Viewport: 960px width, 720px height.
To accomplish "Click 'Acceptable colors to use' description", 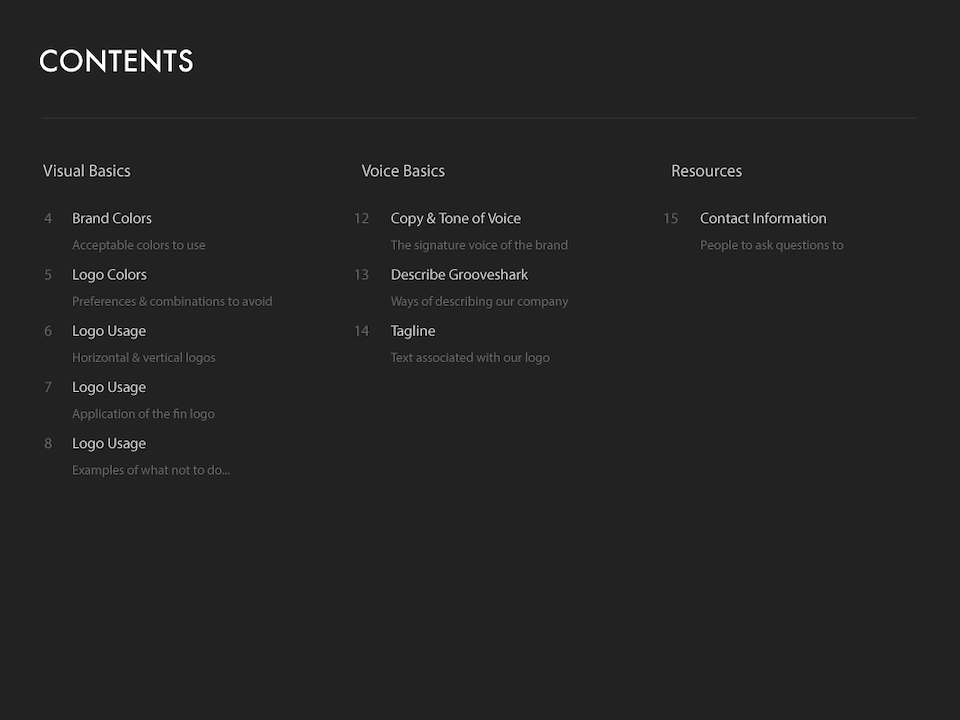I will 139,245.
